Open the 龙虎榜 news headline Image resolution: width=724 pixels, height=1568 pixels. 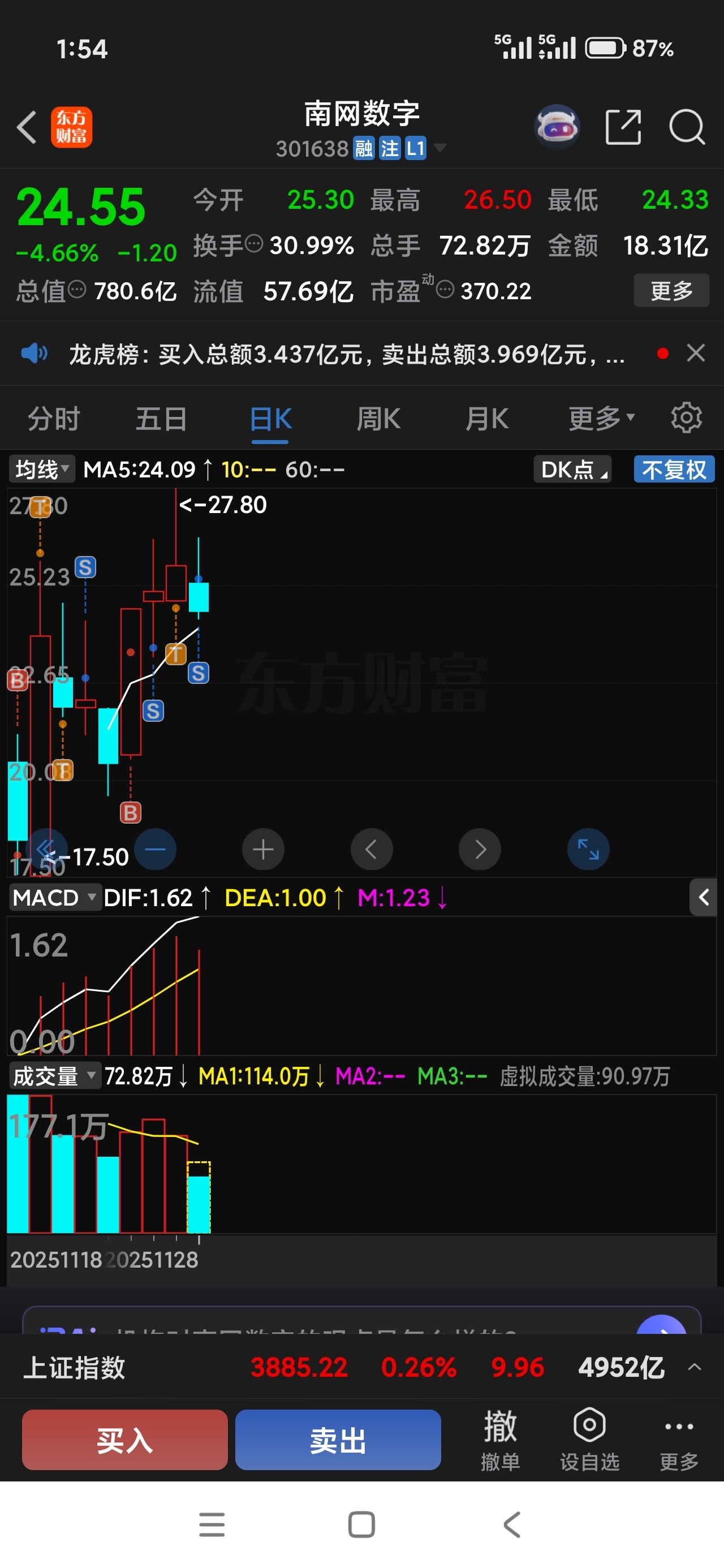tap(347, 354)
